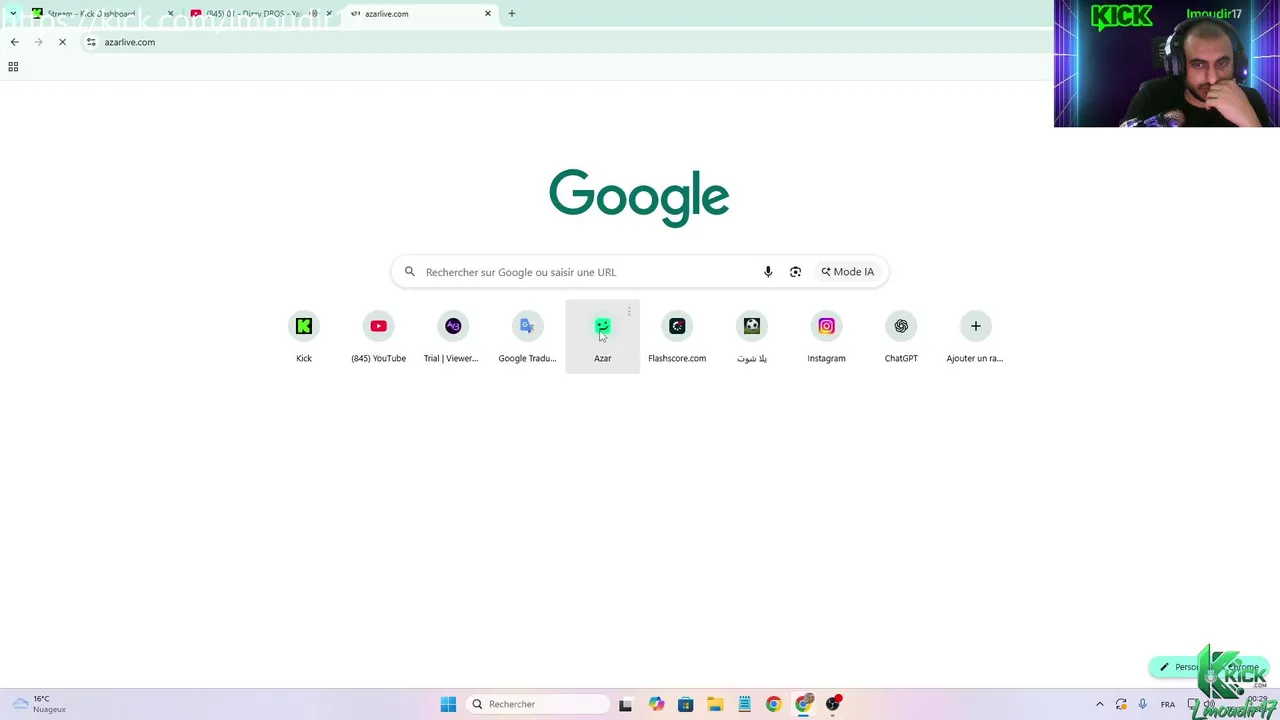Open the apps grid in bookmarks bar
1280x720 pixels.
13,67
